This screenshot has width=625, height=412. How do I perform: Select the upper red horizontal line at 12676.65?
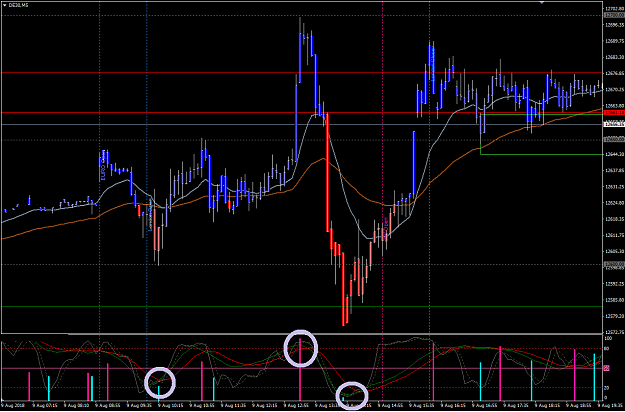click(301, 73)
